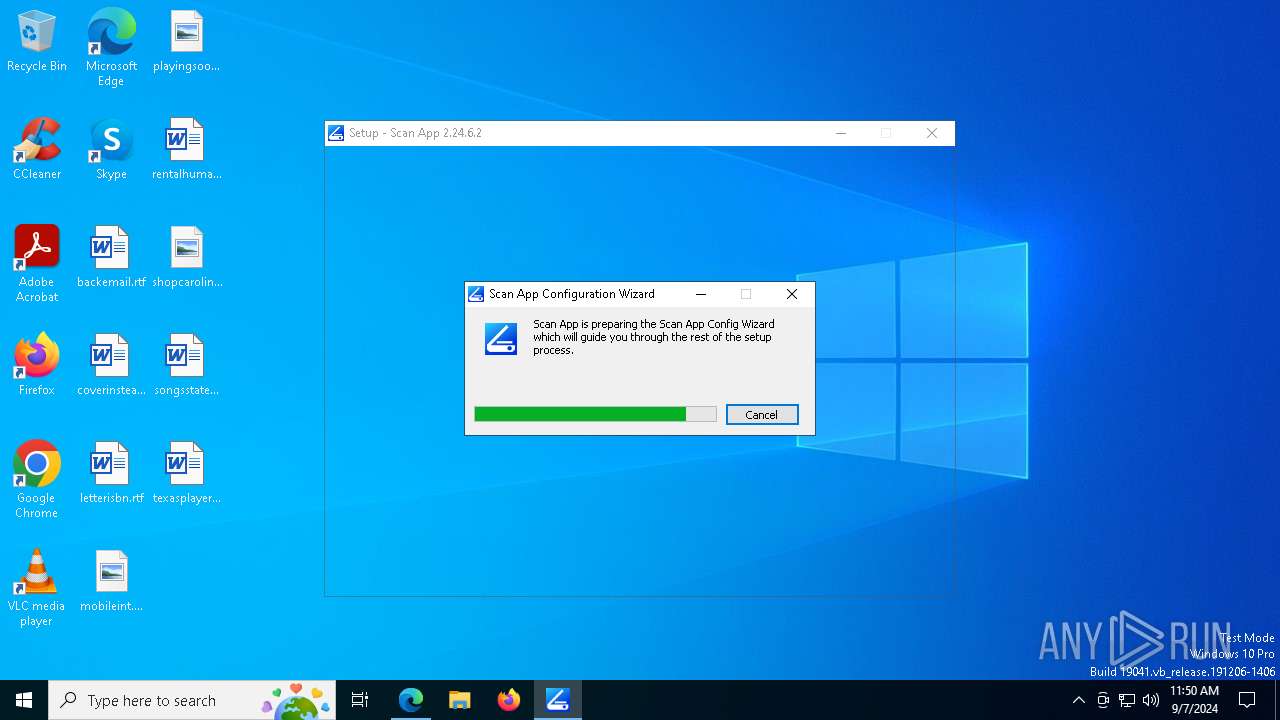Click the volume speaker tray icon
Viewport: 1280px width, 720px height.
coord(1151,700)
